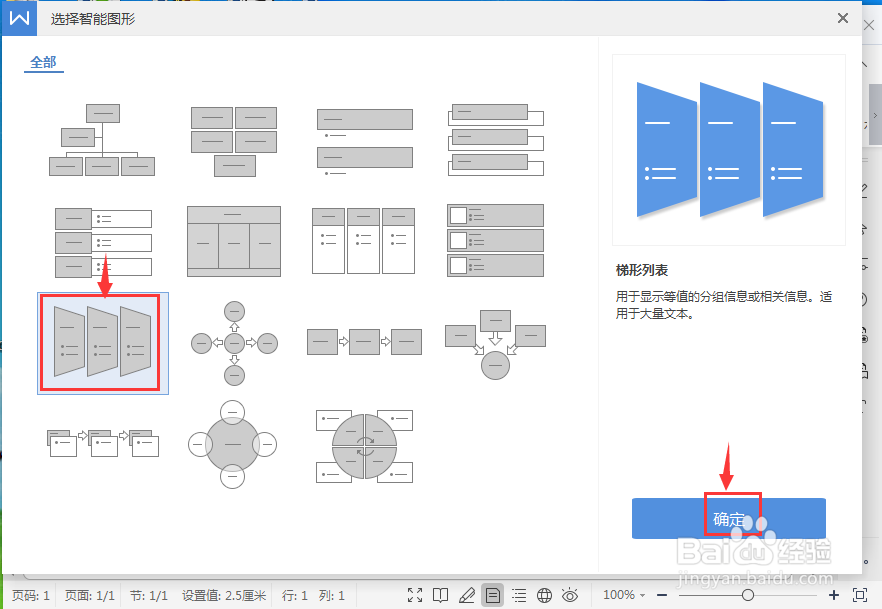Viewport: 882px width, 609px height.
Task: Click 行: 1 in status bar
Action: [x=295, y=596]
